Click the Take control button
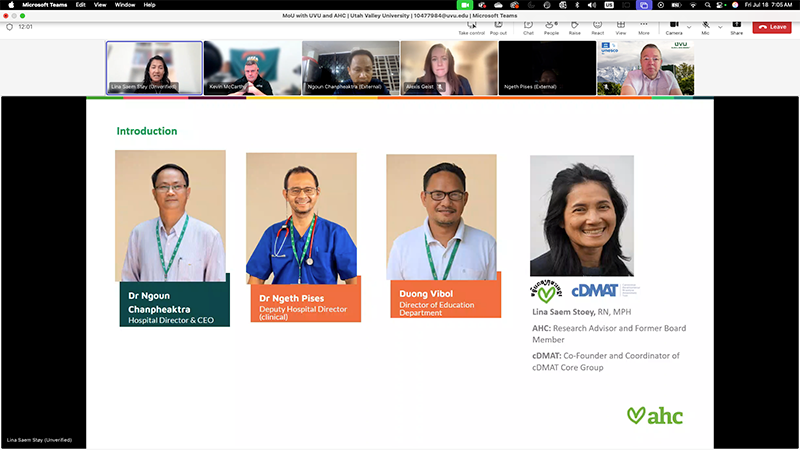Image resolution: width=800 pixels, height=450 pixels. (471, 25)
